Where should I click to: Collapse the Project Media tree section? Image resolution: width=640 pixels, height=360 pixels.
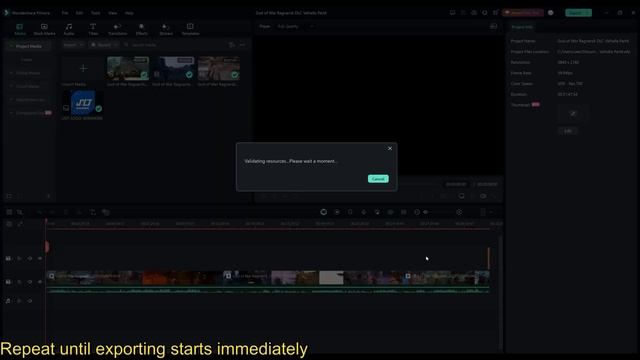pos(11,46)
